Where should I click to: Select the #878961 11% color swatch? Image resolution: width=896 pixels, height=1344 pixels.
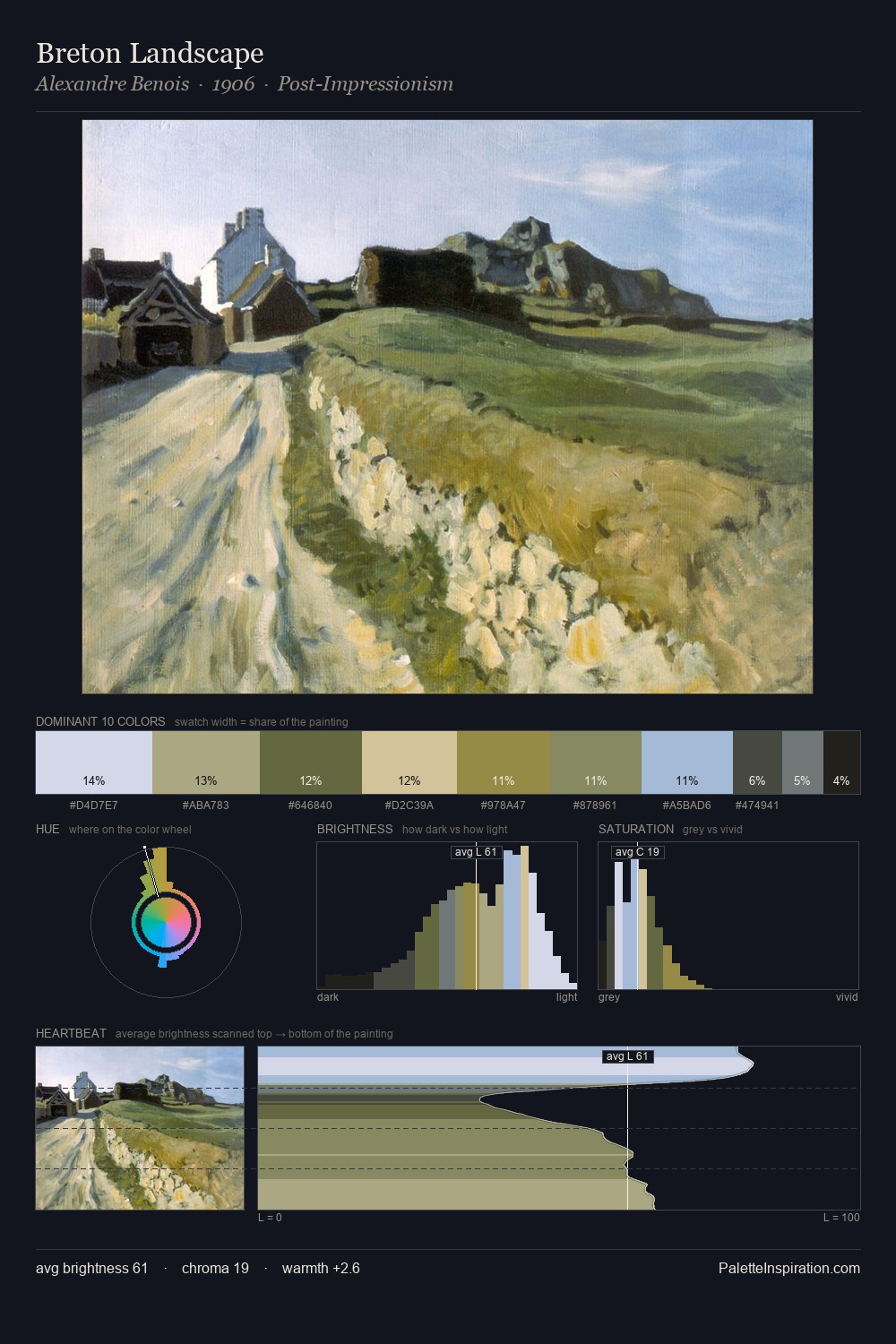[x=596, y=762]
